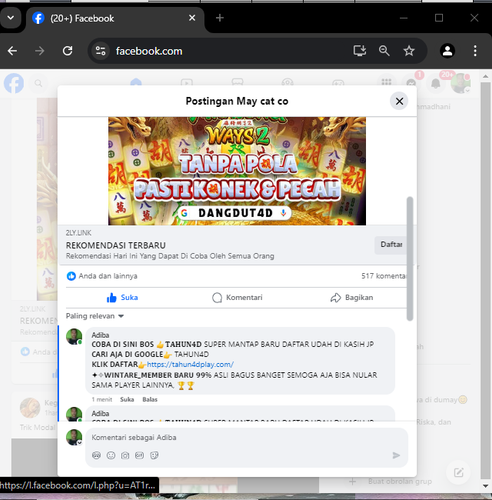The image size is (492, 500).
Task: Open notifications bell icon
Action: coord(436,83)
